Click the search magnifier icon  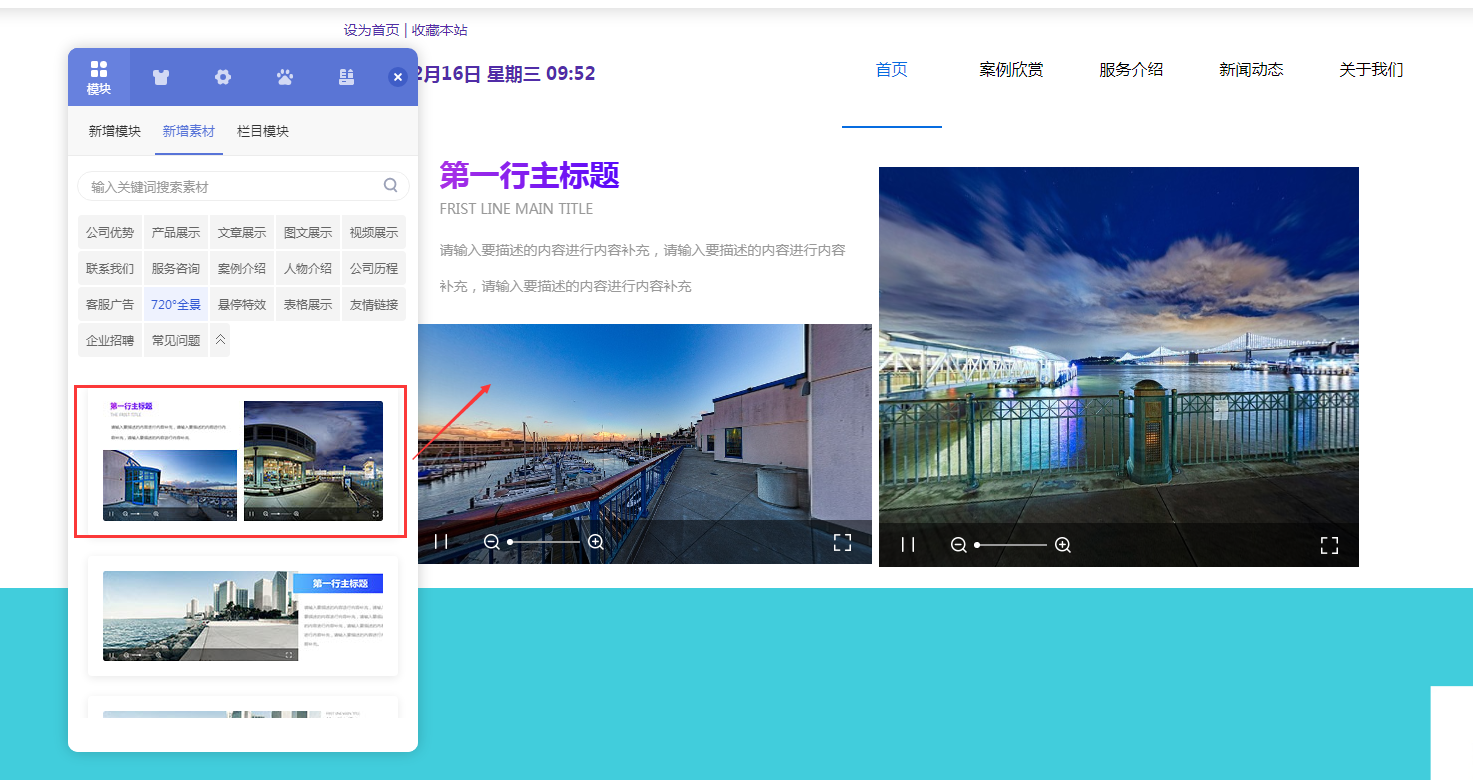click(x=391, y=185)
